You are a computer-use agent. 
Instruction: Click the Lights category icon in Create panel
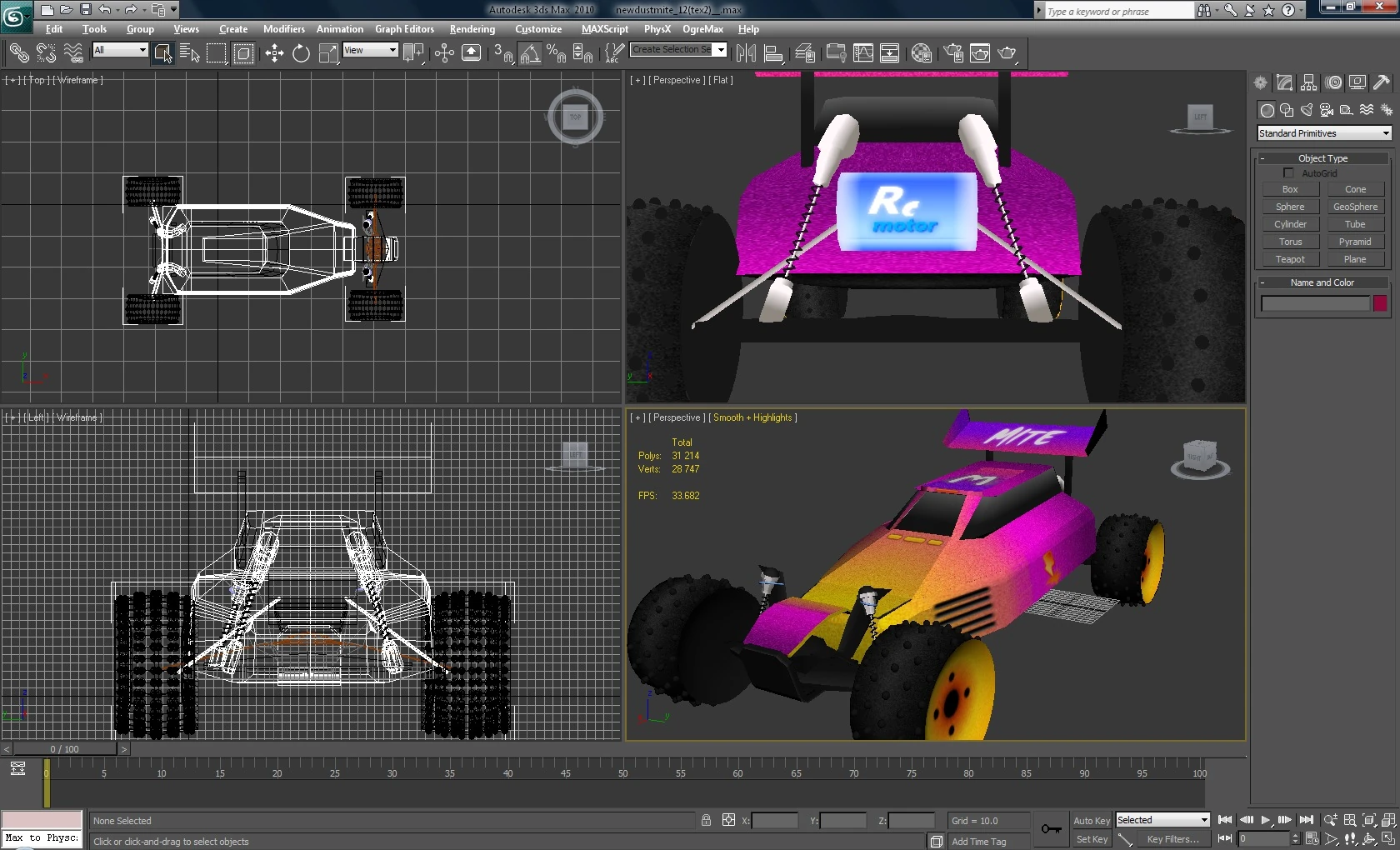click(x=1307, y=110)
